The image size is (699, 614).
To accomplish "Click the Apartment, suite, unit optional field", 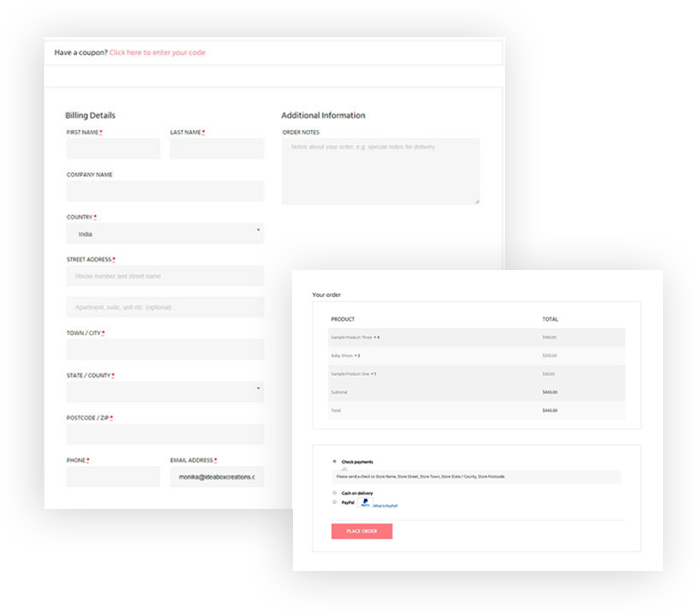I will pyautogui.click(x=165, y=307).
